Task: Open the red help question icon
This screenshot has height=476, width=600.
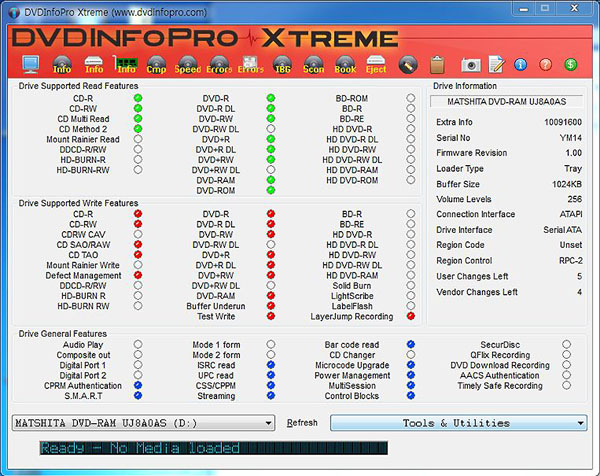Action: coord(545,64)
